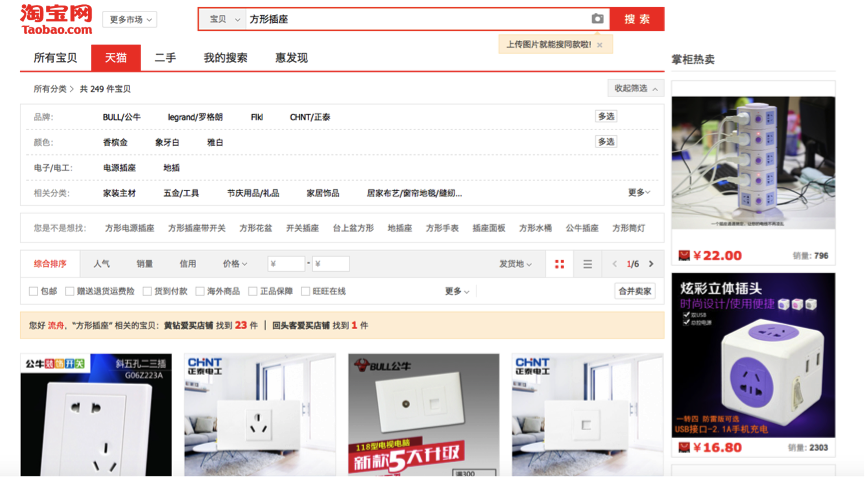
Task: Click the Taobao logo
Action: point(56,20)
